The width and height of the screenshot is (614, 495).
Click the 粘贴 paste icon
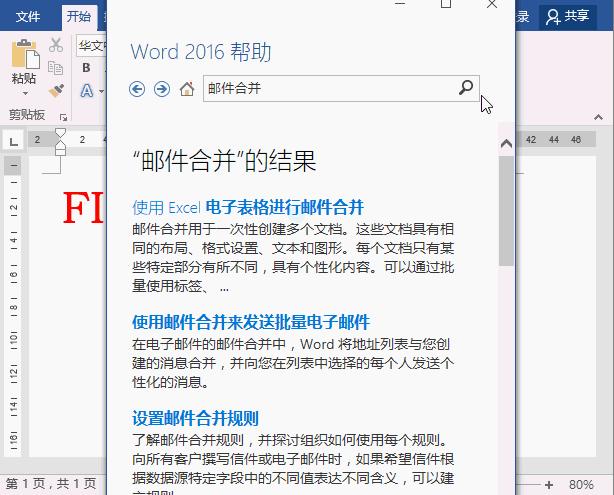tap(25, 54)
